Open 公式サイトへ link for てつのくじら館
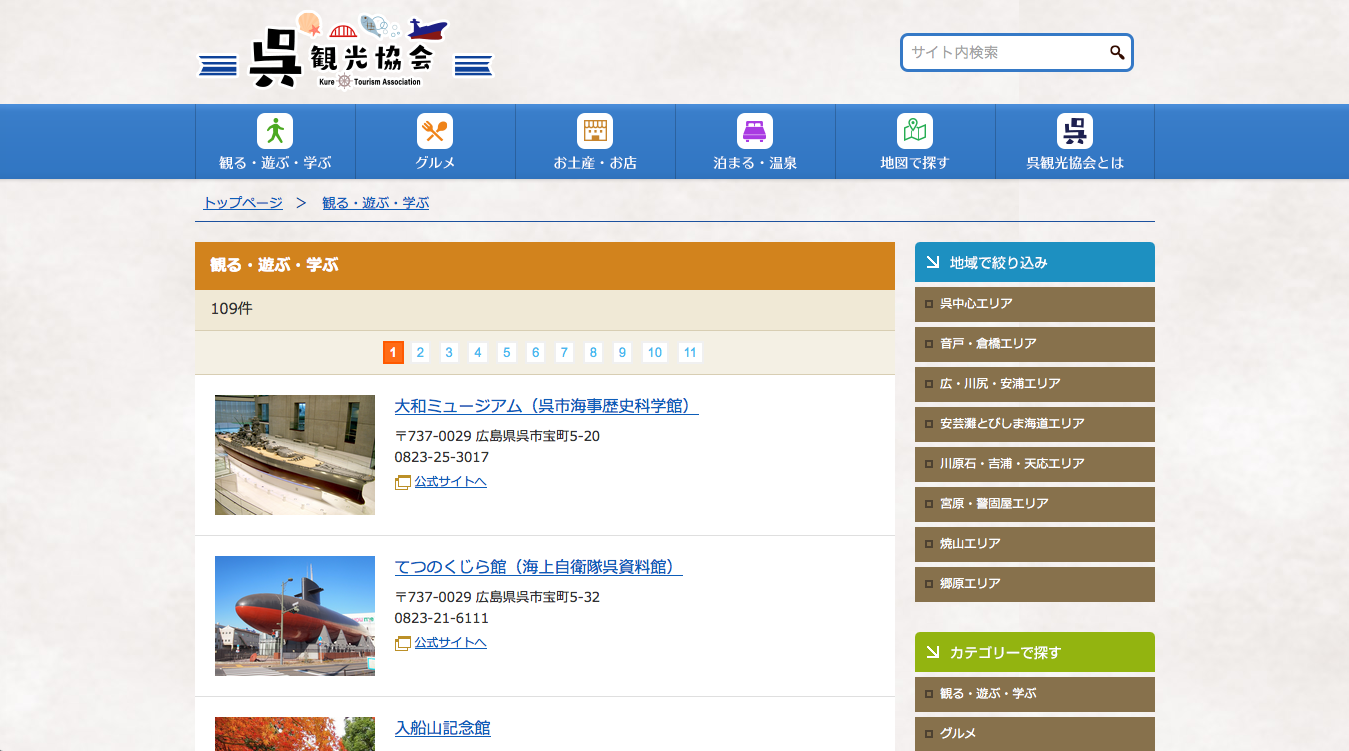1349x751 pixels. click(451, 642)
